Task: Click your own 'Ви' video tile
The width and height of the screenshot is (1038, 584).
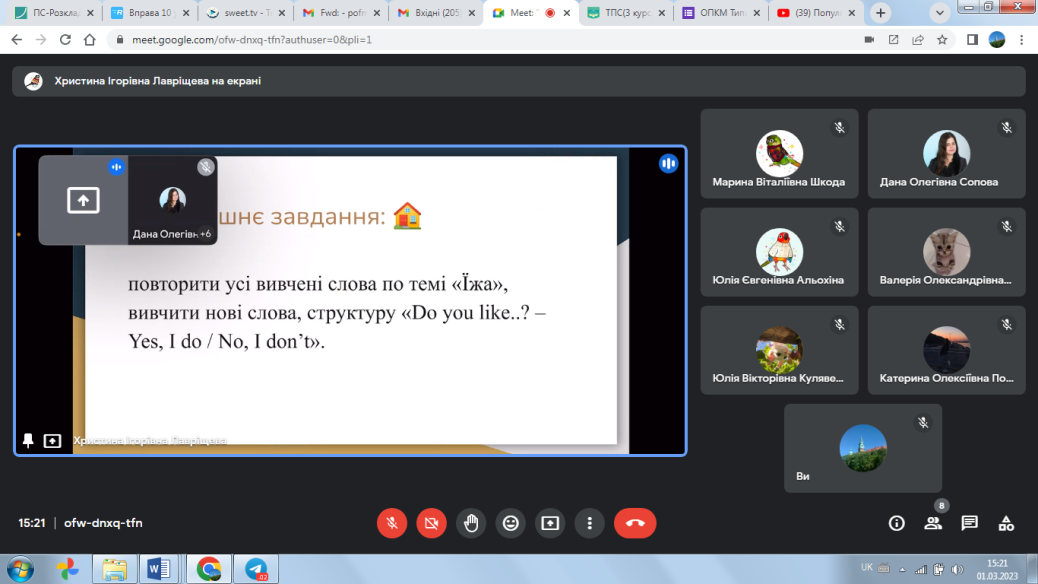Action: 863,448
